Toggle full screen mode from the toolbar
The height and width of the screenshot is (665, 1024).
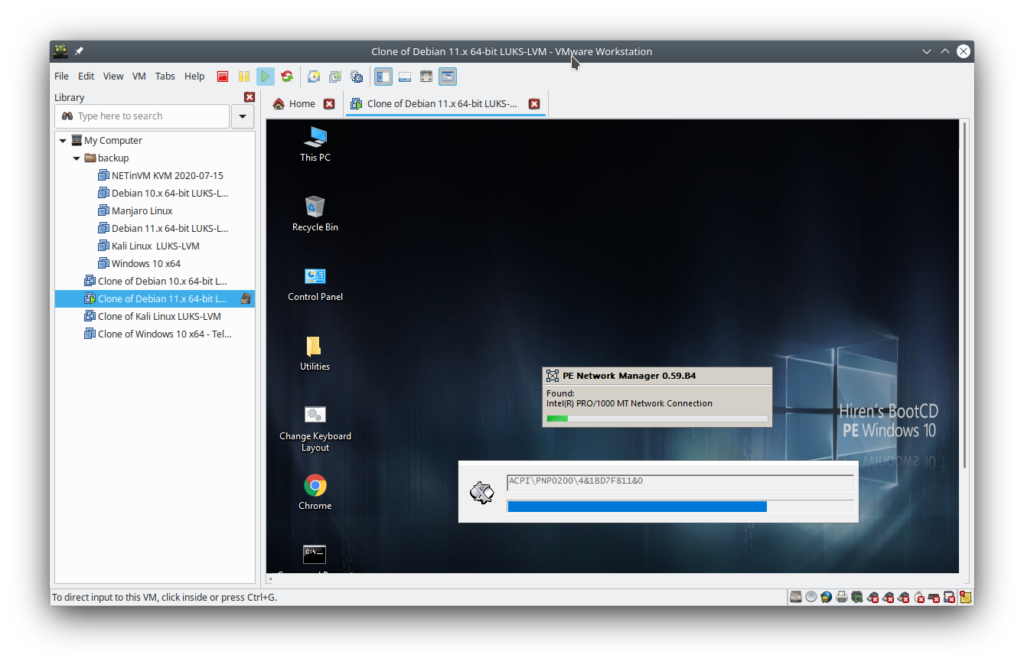[x=426, y=76]
